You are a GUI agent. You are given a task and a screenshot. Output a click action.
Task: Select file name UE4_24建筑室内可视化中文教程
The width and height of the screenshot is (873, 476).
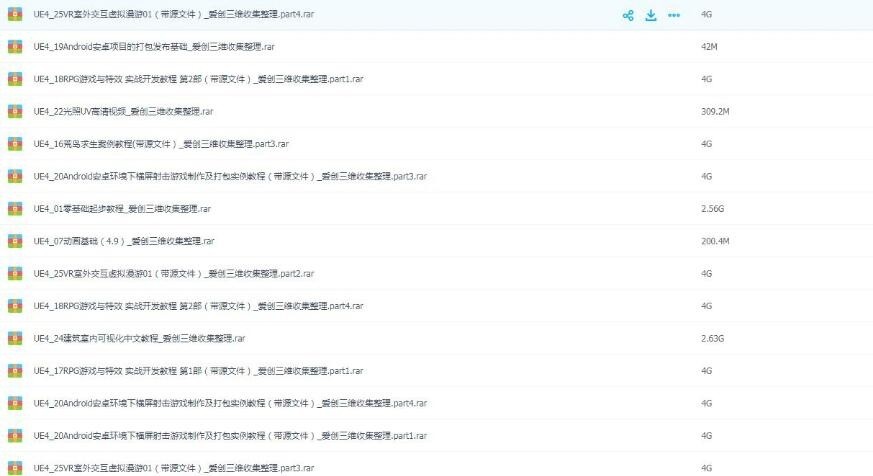click(139, 338)
